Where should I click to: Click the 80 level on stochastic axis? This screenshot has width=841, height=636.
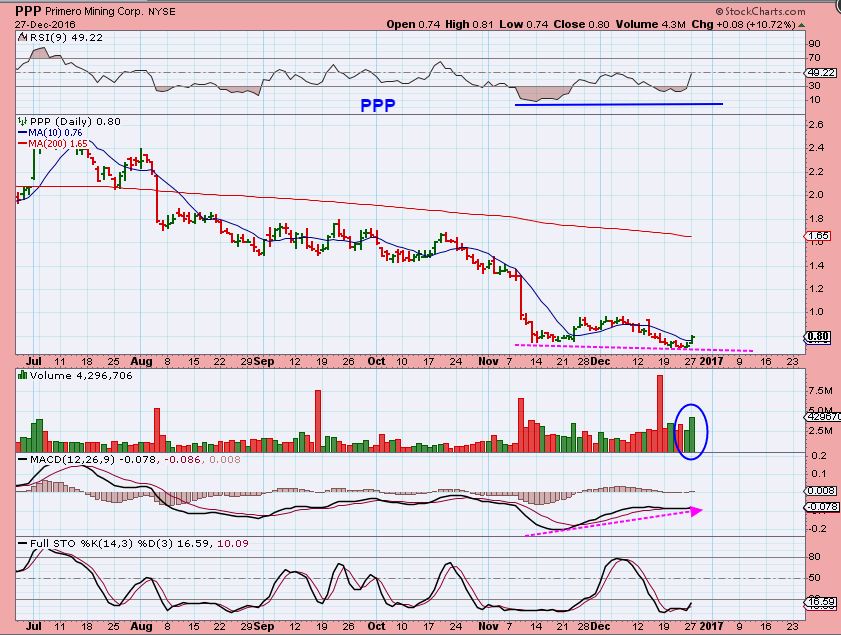(814, 557)
